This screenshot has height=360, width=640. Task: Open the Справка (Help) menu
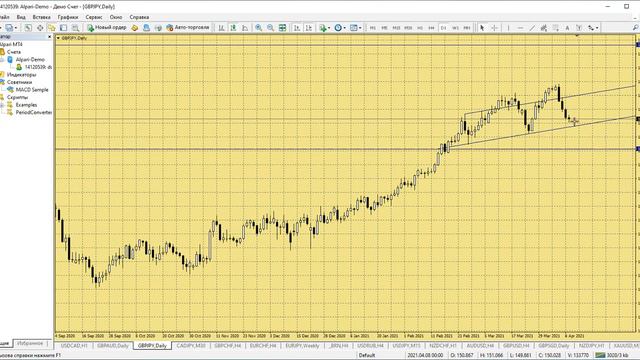pyautogui.click(x=139, y=17)
